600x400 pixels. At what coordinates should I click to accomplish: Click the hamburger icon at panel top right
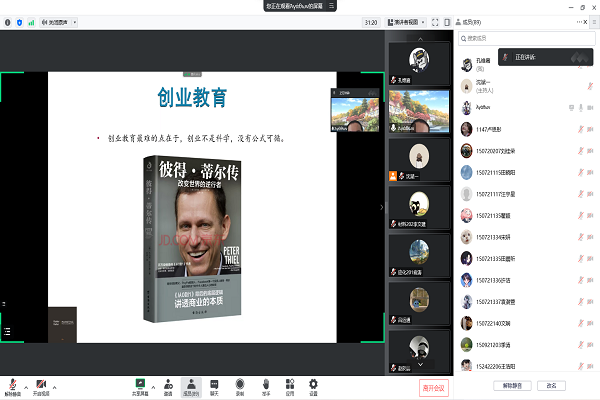(x=594, y=22)
